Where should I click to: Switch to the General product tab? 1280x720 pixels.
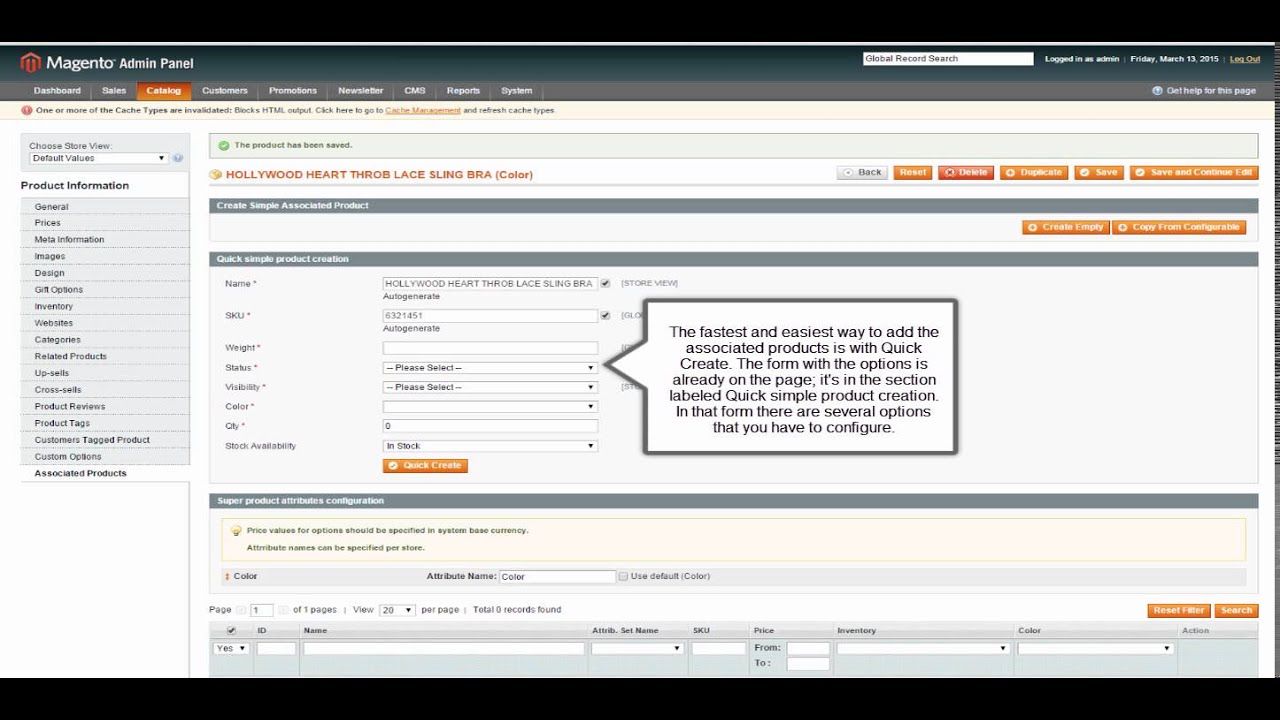(x=105, y=207)
